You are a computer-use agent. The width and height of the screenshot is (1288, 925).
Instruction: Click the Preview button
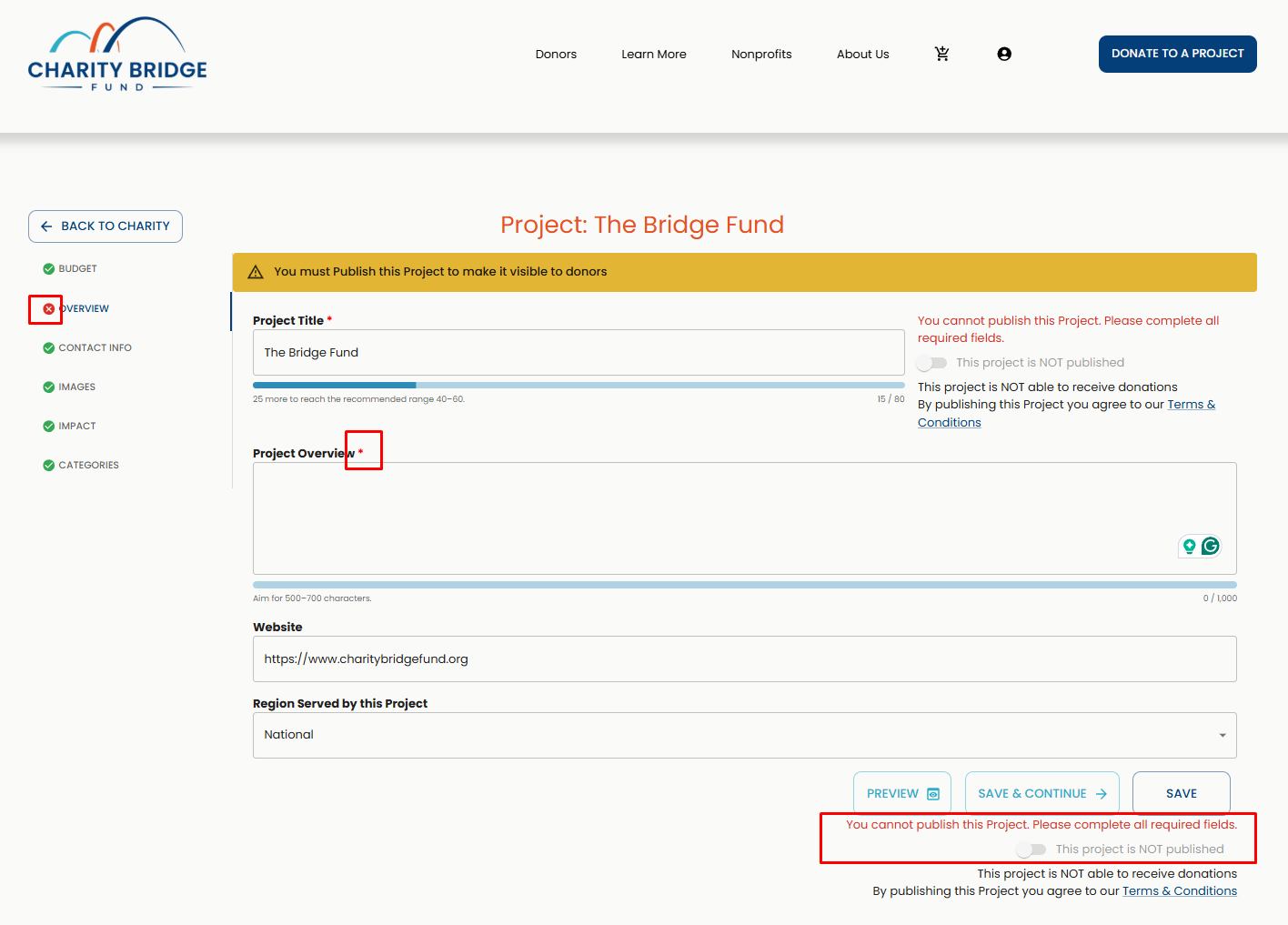point(902,793)
